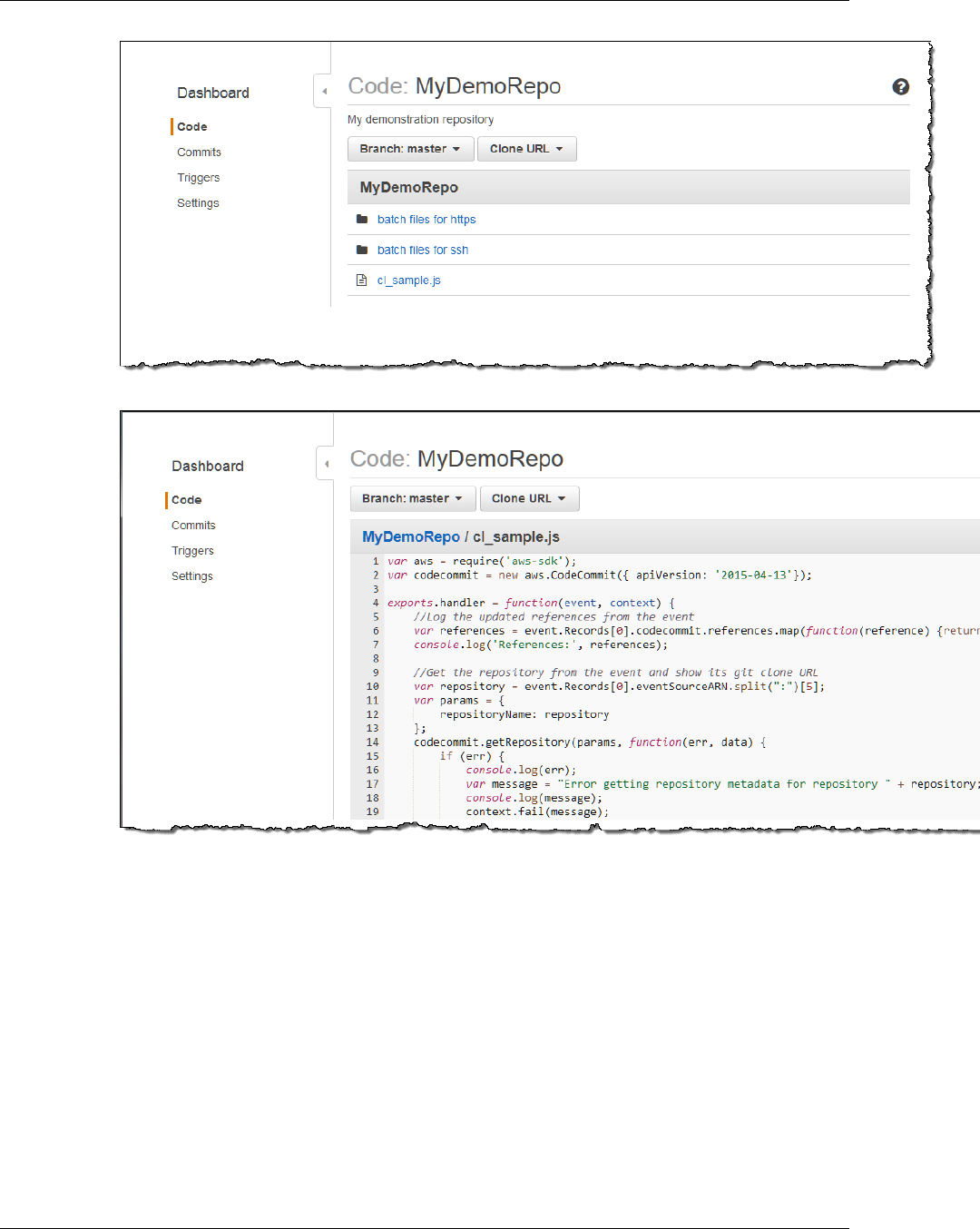Click MyDemoRepo breadcrumb link in lower screenshot
This screenshot has width=980, height=1229.
click(411, 536)
